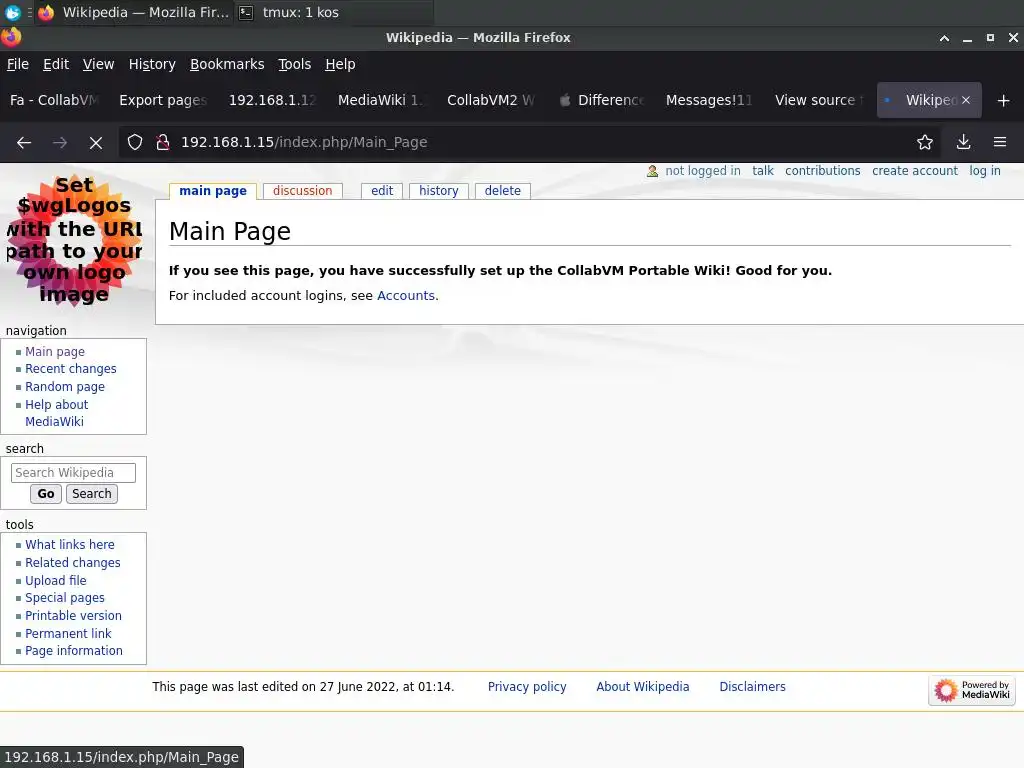This screenshot has width=1024, height=768.
Task: Go back with the browser back arrow
Action: point(24,142)
